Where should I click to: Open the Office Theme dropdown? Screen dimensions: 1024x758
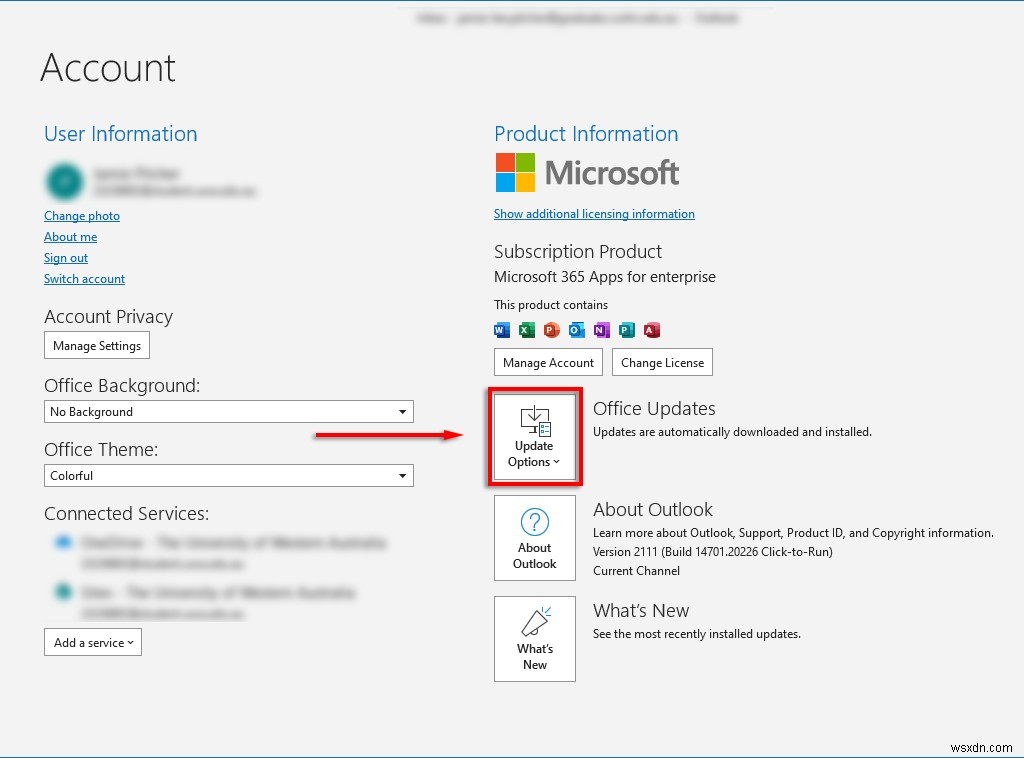(x=404, y=475)
